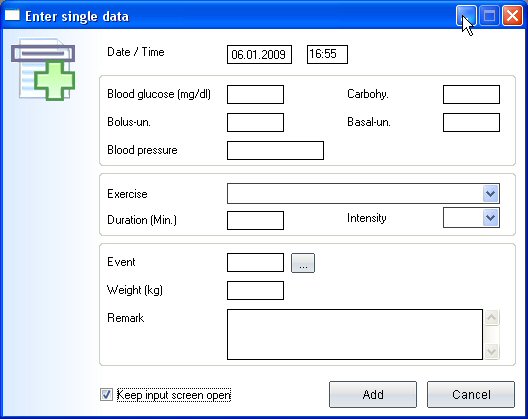
Task: Click the Blood pressure text field
Action: coord(275,150)
